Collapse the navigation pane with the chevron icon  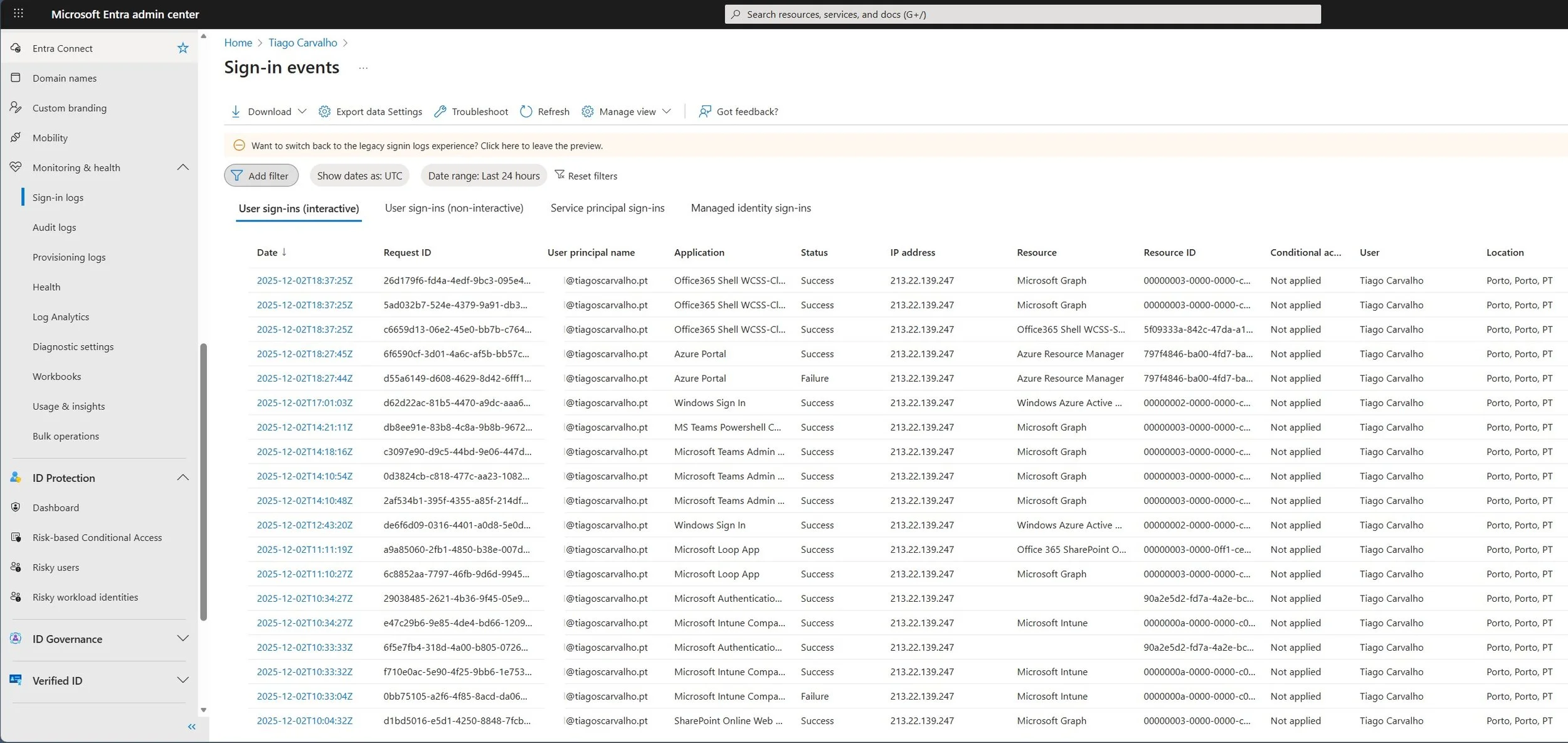click(191, 726)
